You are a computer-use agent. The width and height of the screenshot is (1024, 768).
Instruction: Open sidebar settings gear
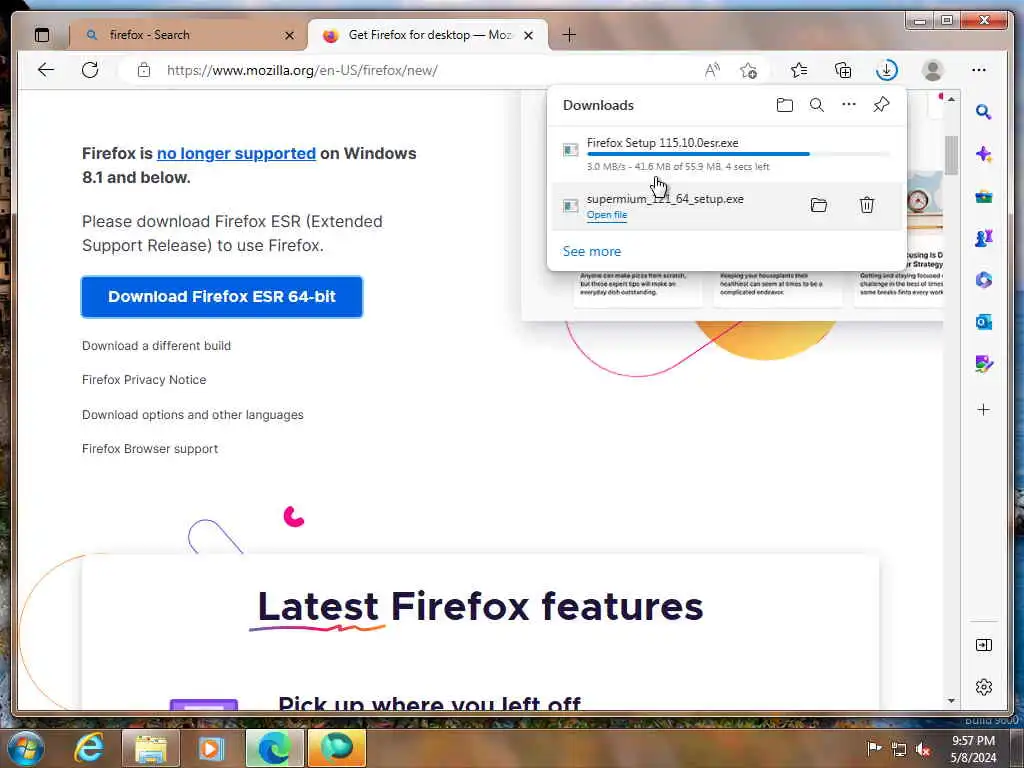(x=984, y=687)
